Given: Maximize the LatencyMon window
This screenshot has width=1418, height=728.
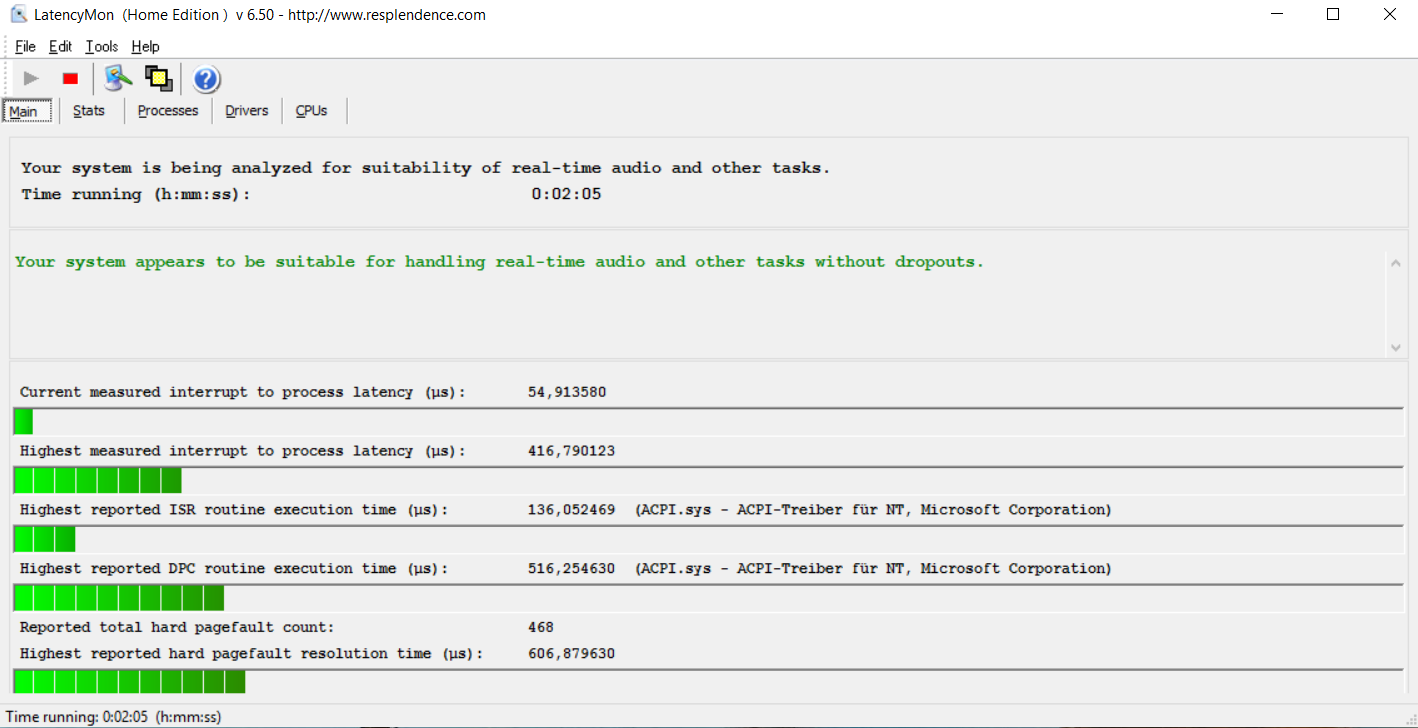Looking at the screenshot, I should click(1333, 15).
